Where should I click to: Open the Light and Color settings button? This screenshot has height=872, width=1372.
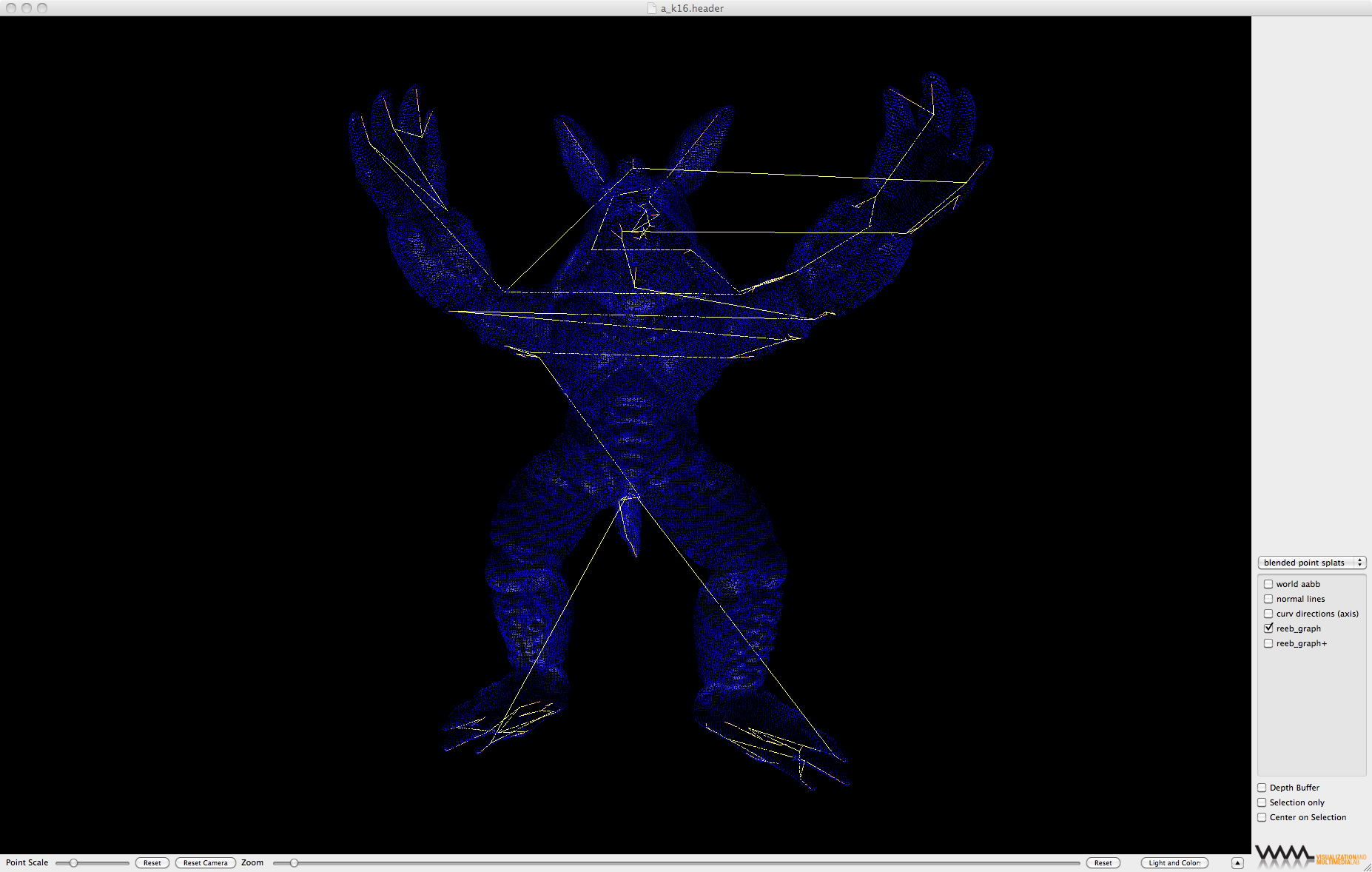(x=1174, y=863)
